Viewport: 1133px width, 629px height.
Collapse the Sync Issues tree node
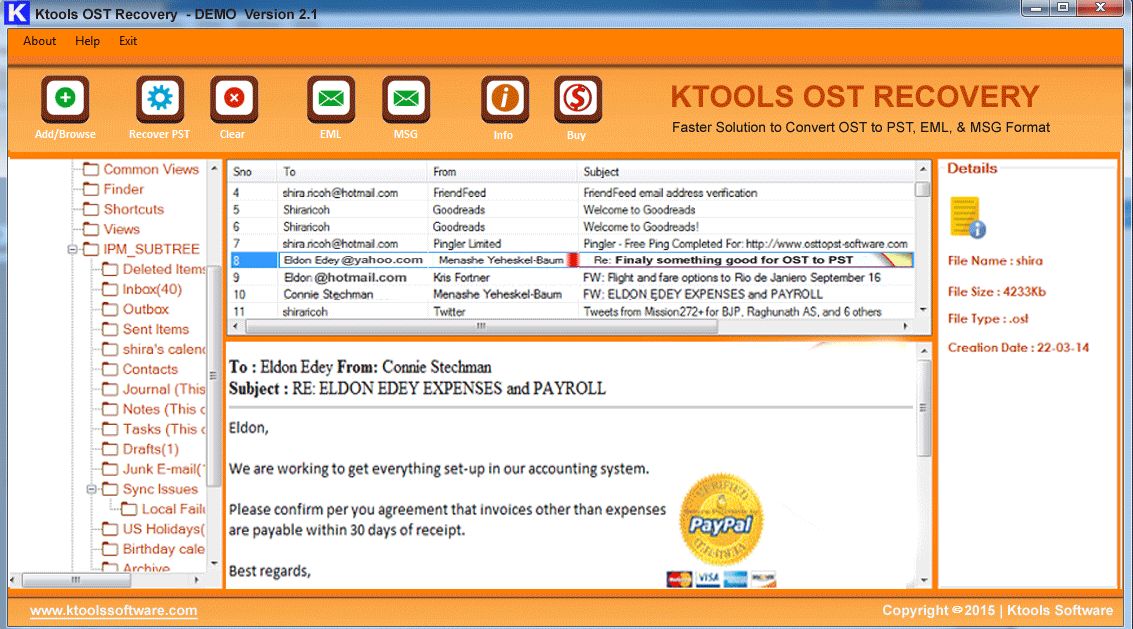pyautogui.click(x=92, y=489)
